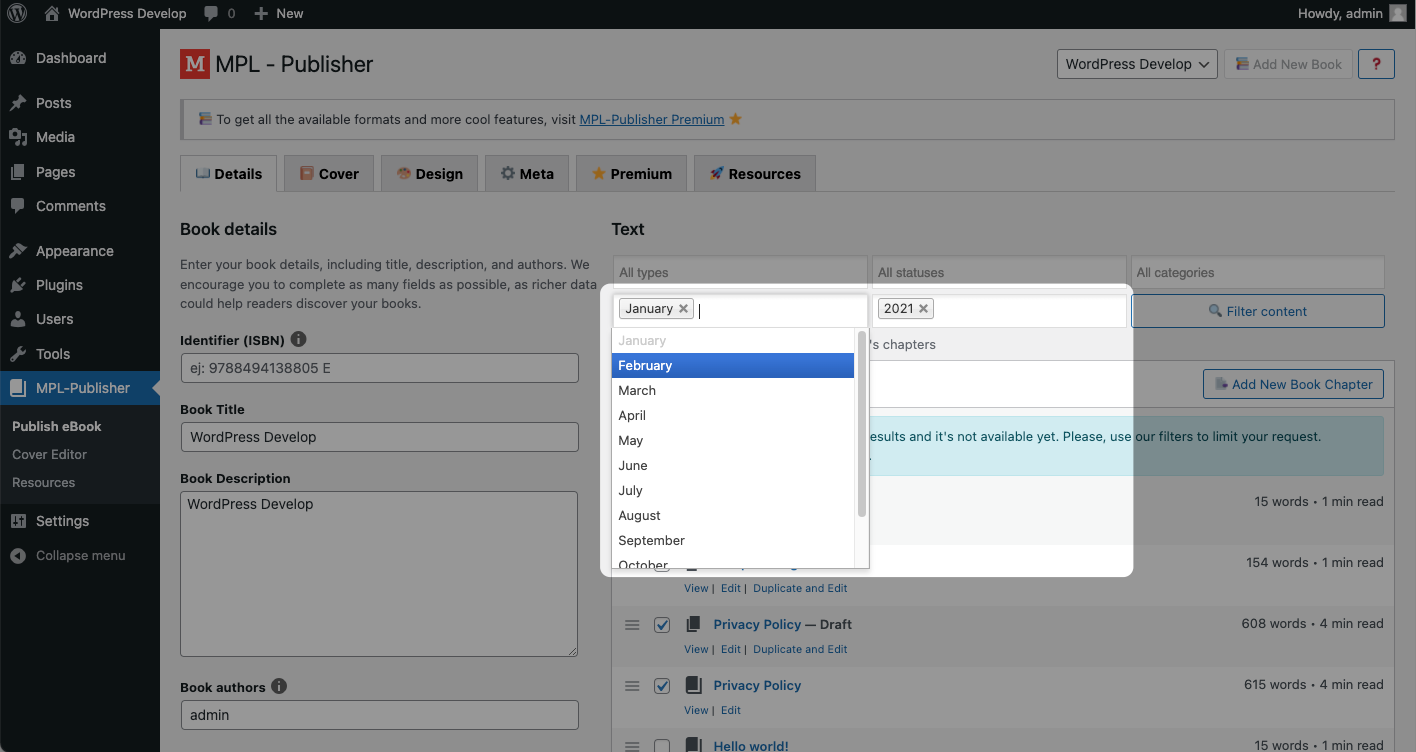Open Publish eBook in the sidebar submenu

click(57, 426)
